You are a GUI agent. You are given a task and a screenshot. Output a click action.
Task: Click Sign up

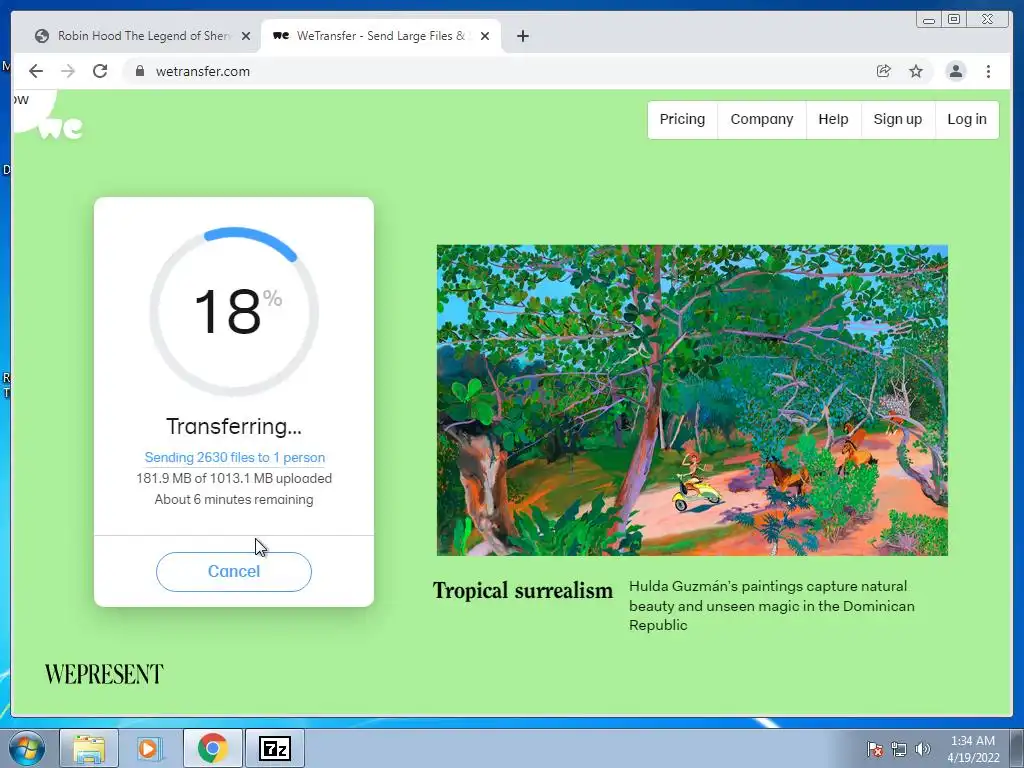[x=897, y=120]
